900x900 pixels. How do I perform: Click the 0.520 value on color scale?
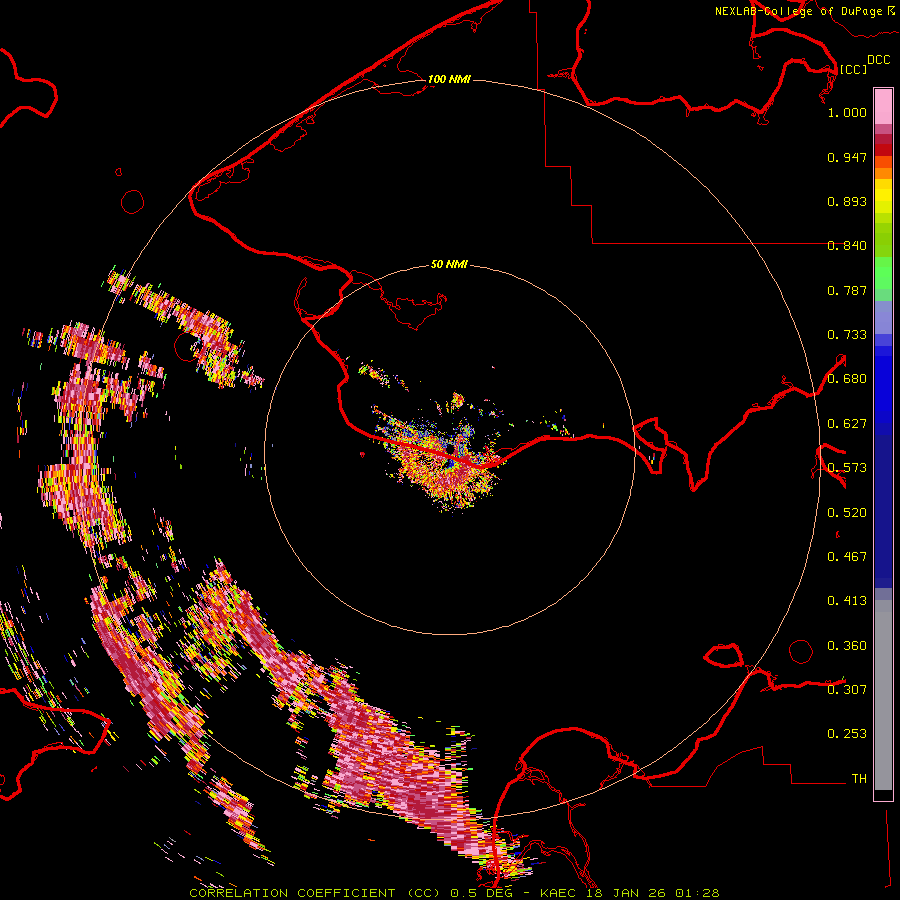[x=847, y=513]
